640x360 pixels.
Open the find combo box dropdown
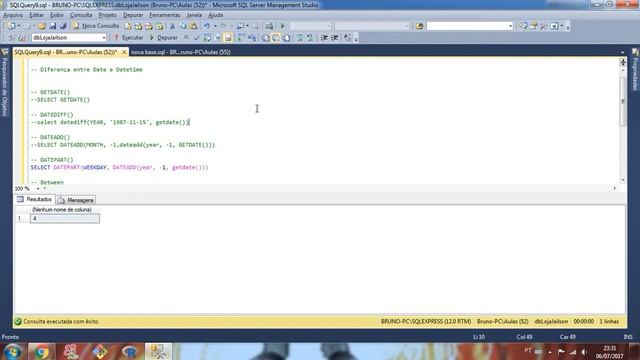pyautogui.click(x=510, y=26)
